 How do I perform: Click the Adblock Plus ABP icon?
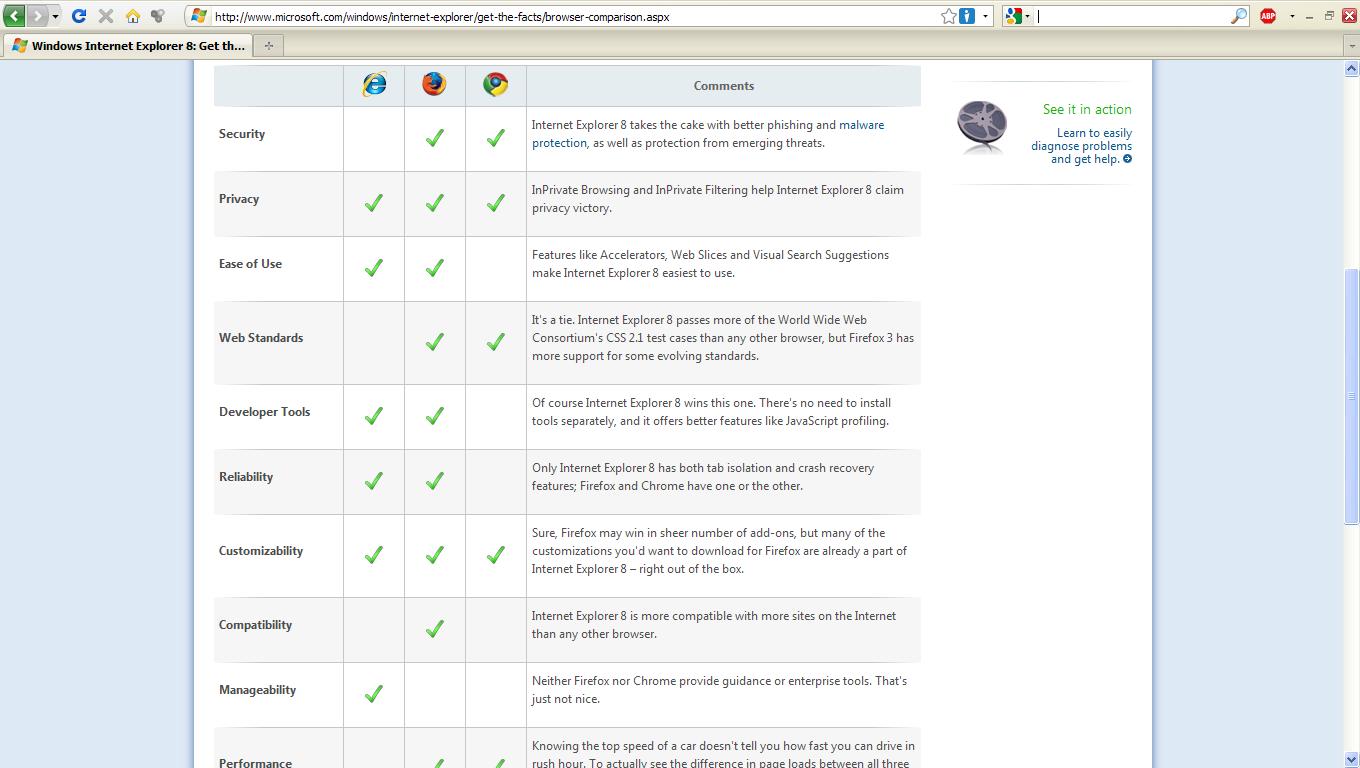pos(1268,16)
